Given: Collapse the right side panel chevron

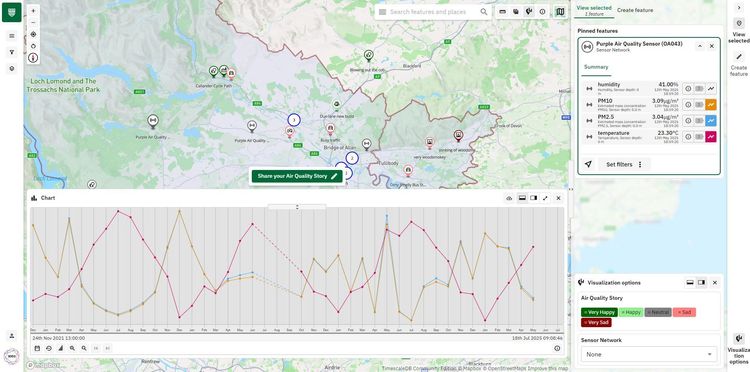Looking at the screenshot, I should pos(739,8).
